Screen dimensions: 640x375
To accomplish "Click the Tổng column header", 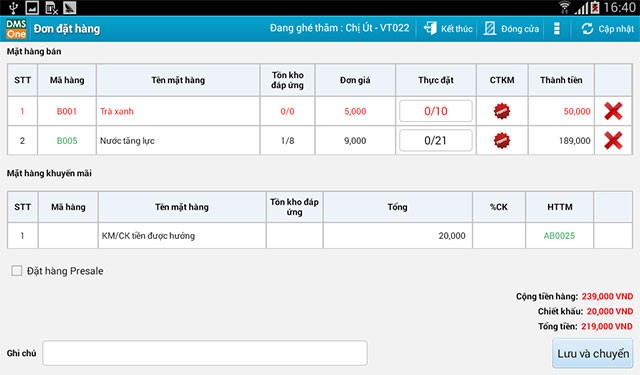I will coord(397,207).
